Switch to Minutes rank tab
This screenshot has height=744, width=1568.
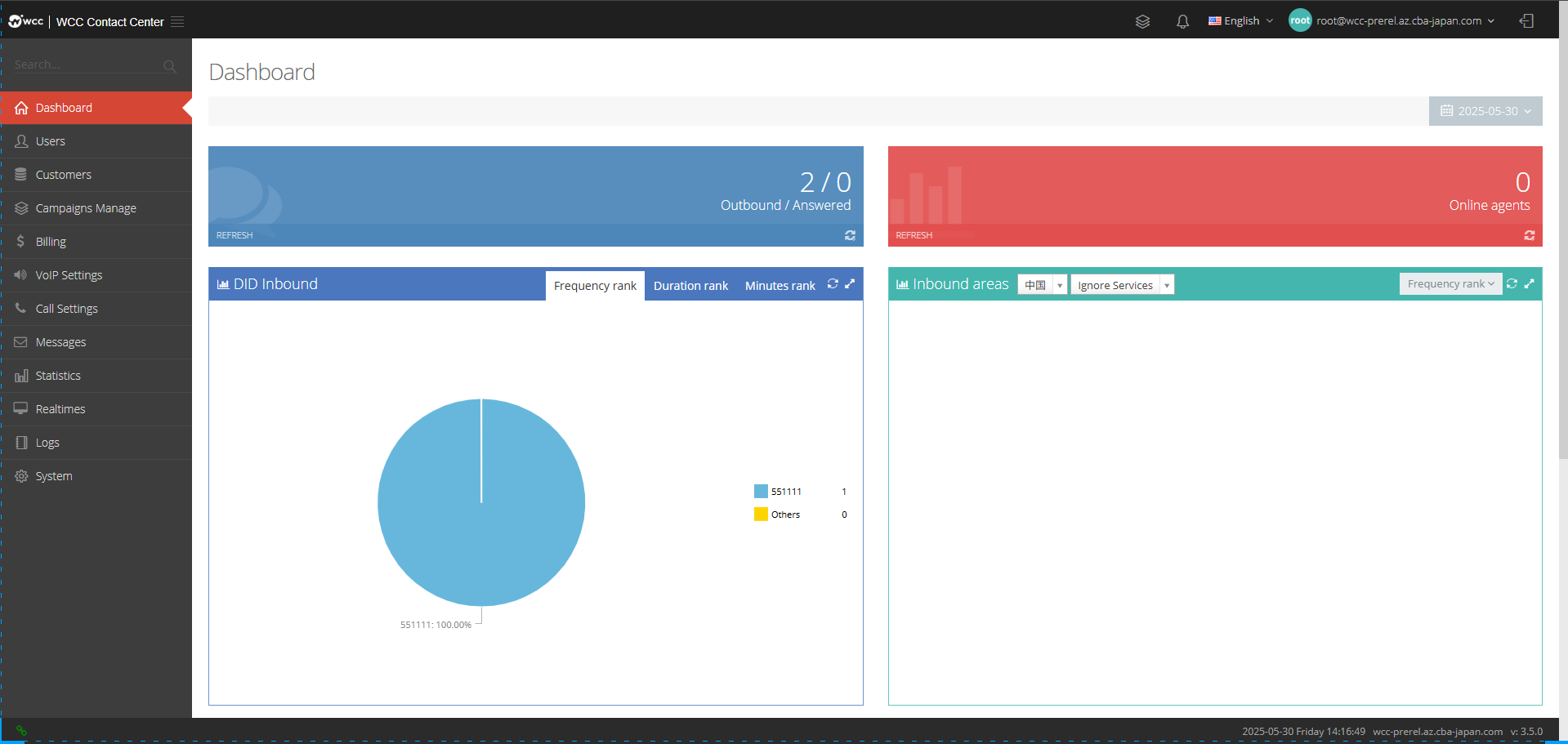(780, 286)
